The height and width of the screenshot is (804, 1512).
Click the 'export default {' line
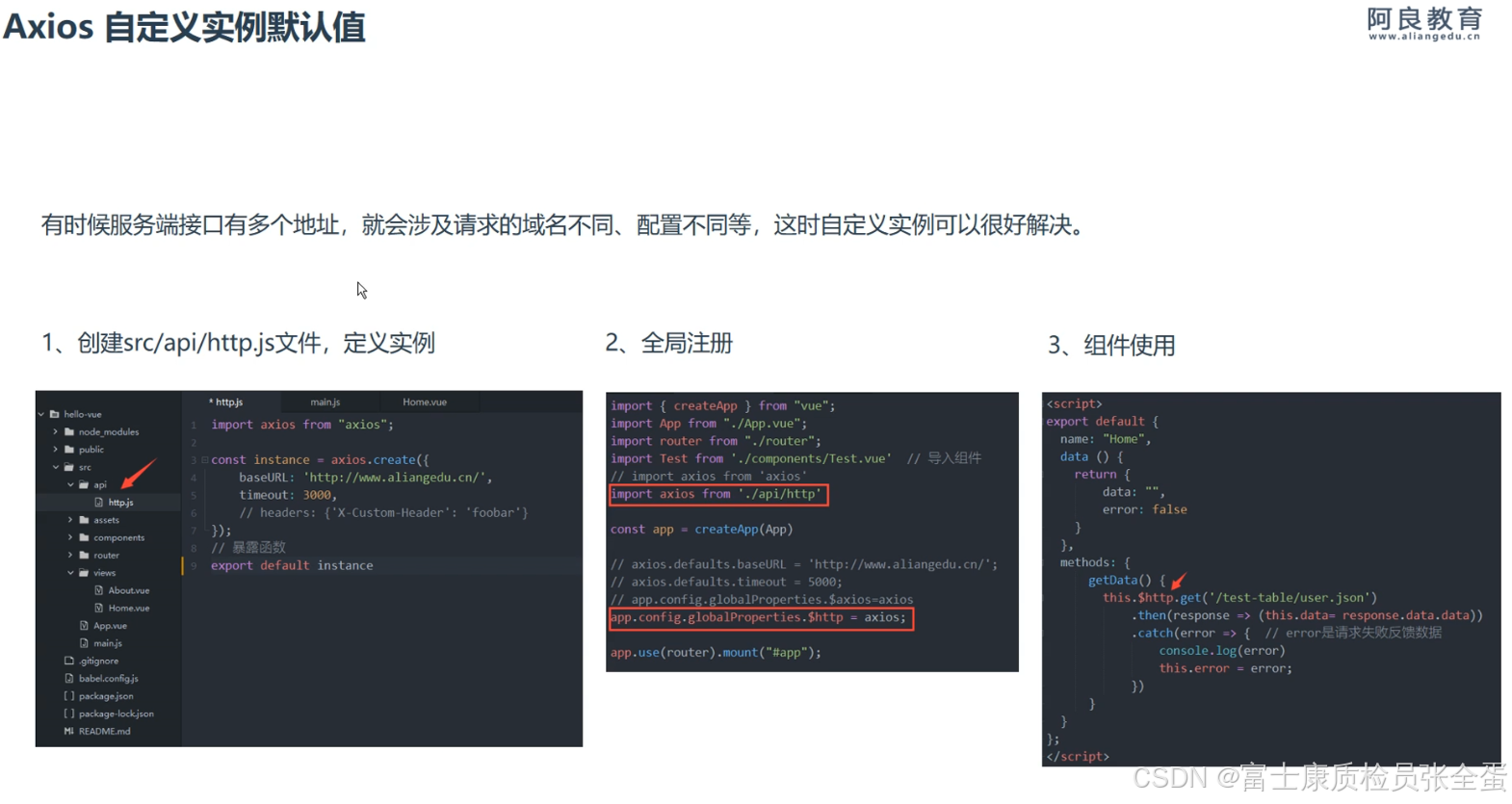tap(1103, 422)
